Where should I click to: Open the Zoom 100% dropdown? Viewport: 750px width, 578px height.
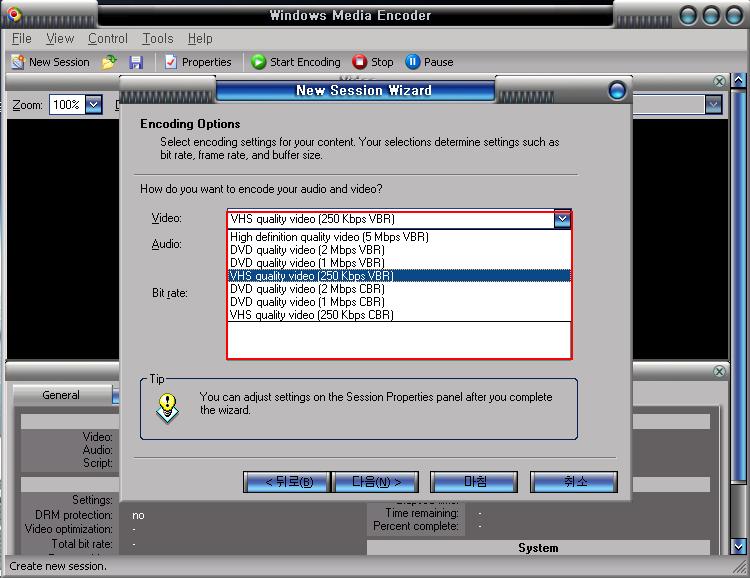[94, 104]
